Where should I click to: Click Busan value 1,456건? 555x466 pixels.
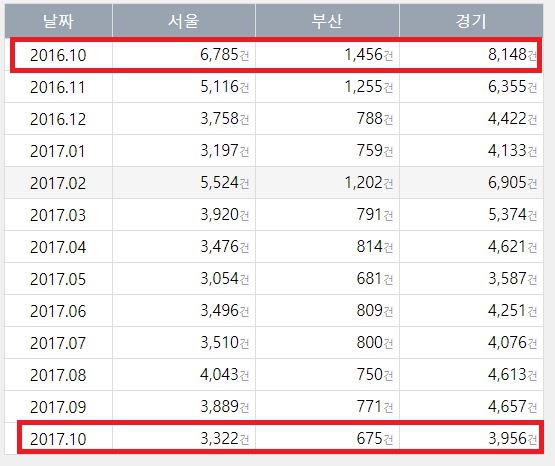[x=368, y=55]
